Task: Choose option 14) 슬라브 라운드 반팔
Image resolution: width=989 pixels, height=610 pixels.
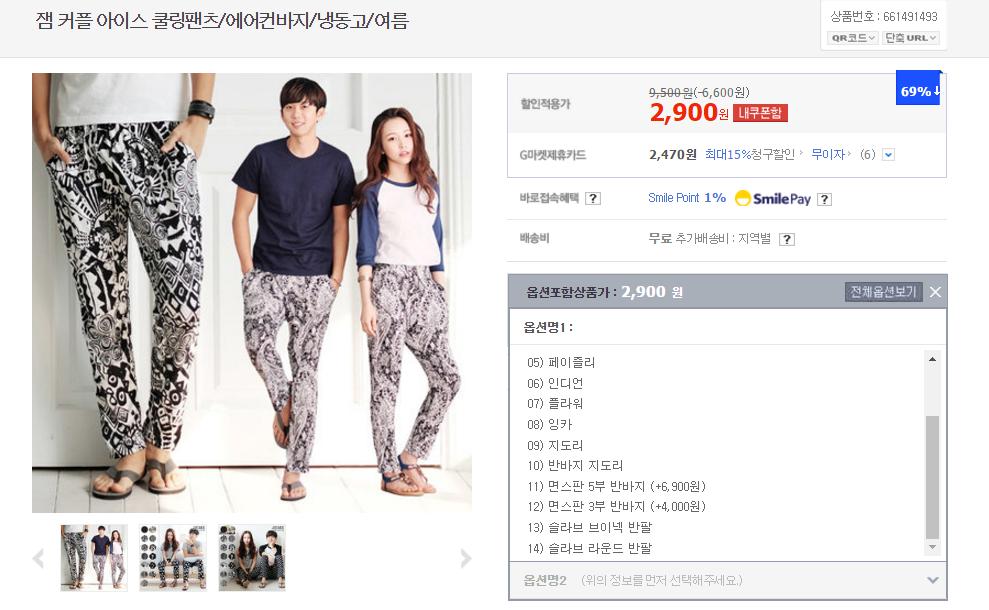Action: click(x=589, y=548)
